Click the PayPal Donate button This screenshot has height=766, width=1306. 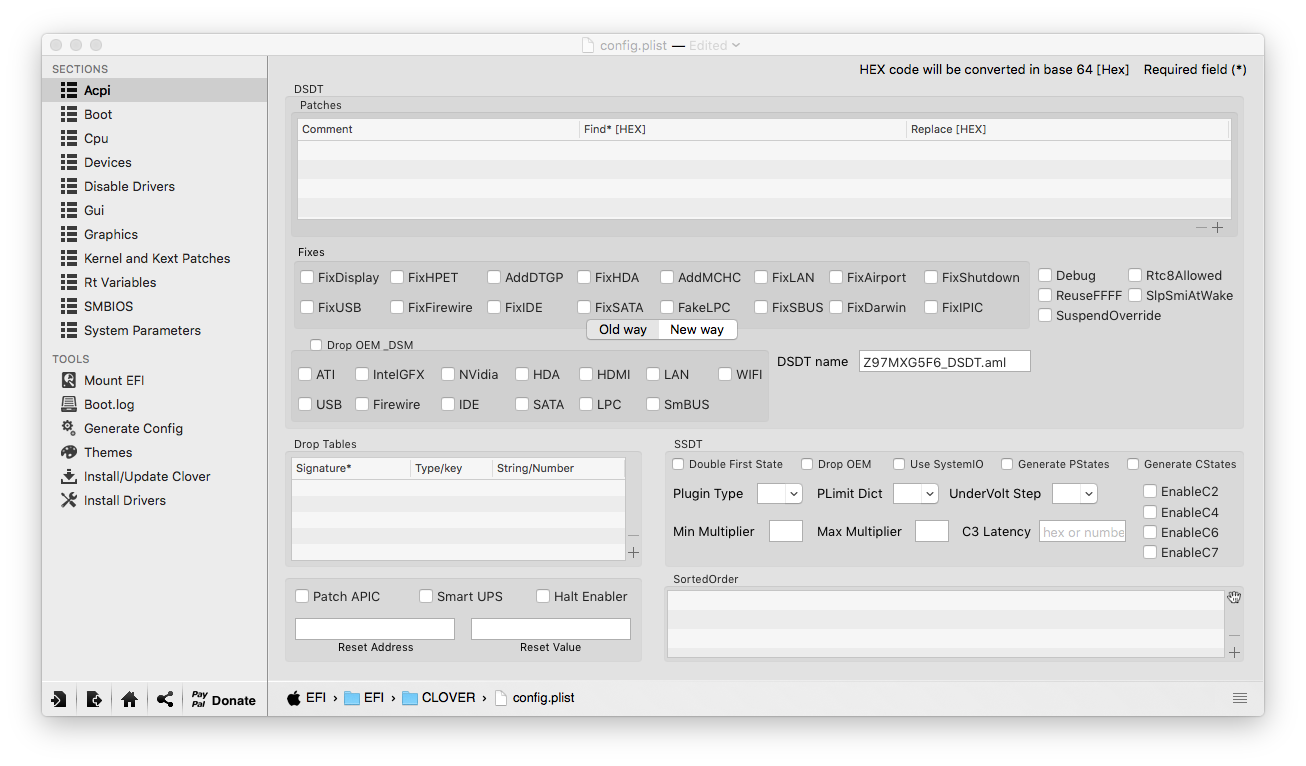pos(223,699)
